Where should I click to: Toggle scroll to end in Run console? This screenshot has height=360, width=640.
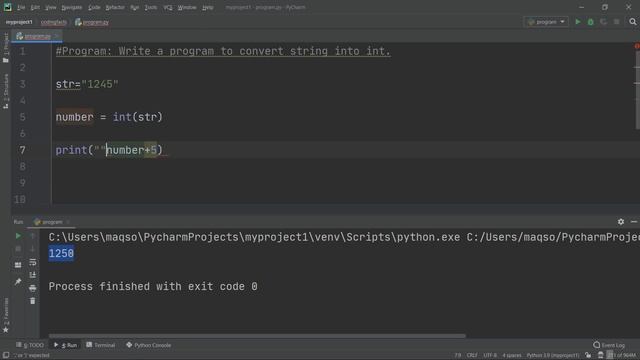(33, 275)
